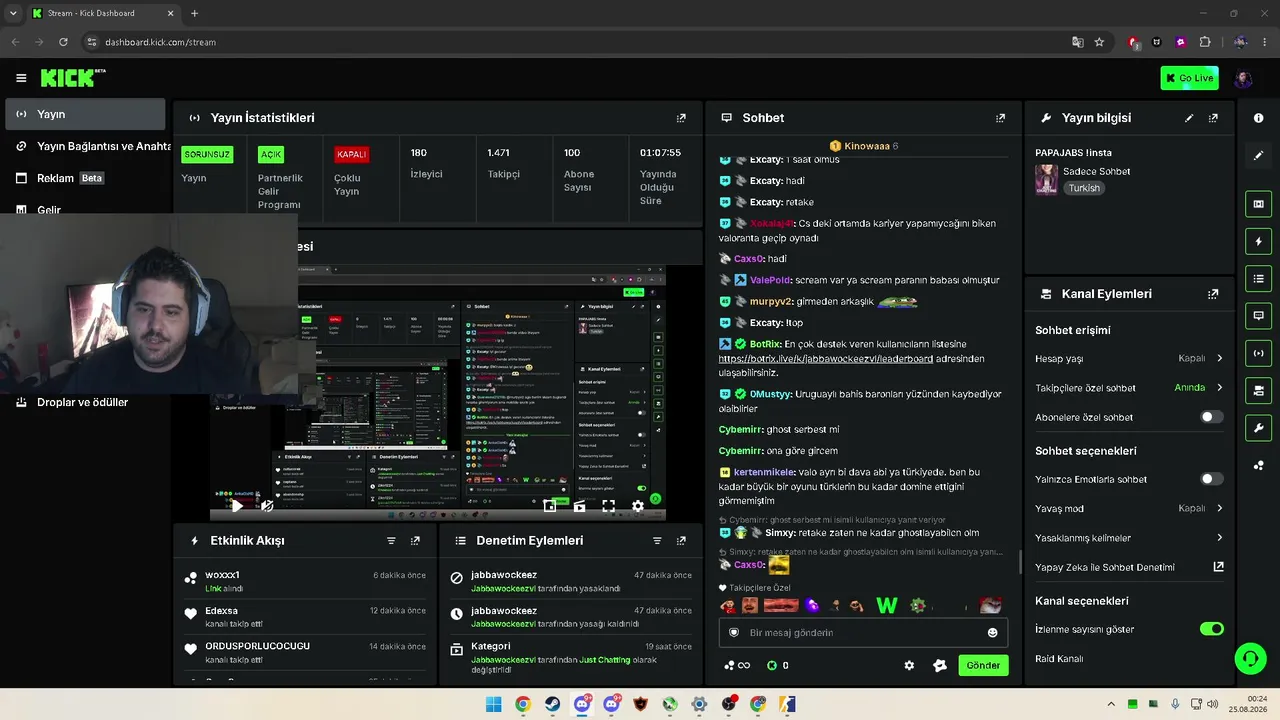Open the botrix.live leaderboard link
This screenshot has height=720, width=1280.
(x=825, y=358)
